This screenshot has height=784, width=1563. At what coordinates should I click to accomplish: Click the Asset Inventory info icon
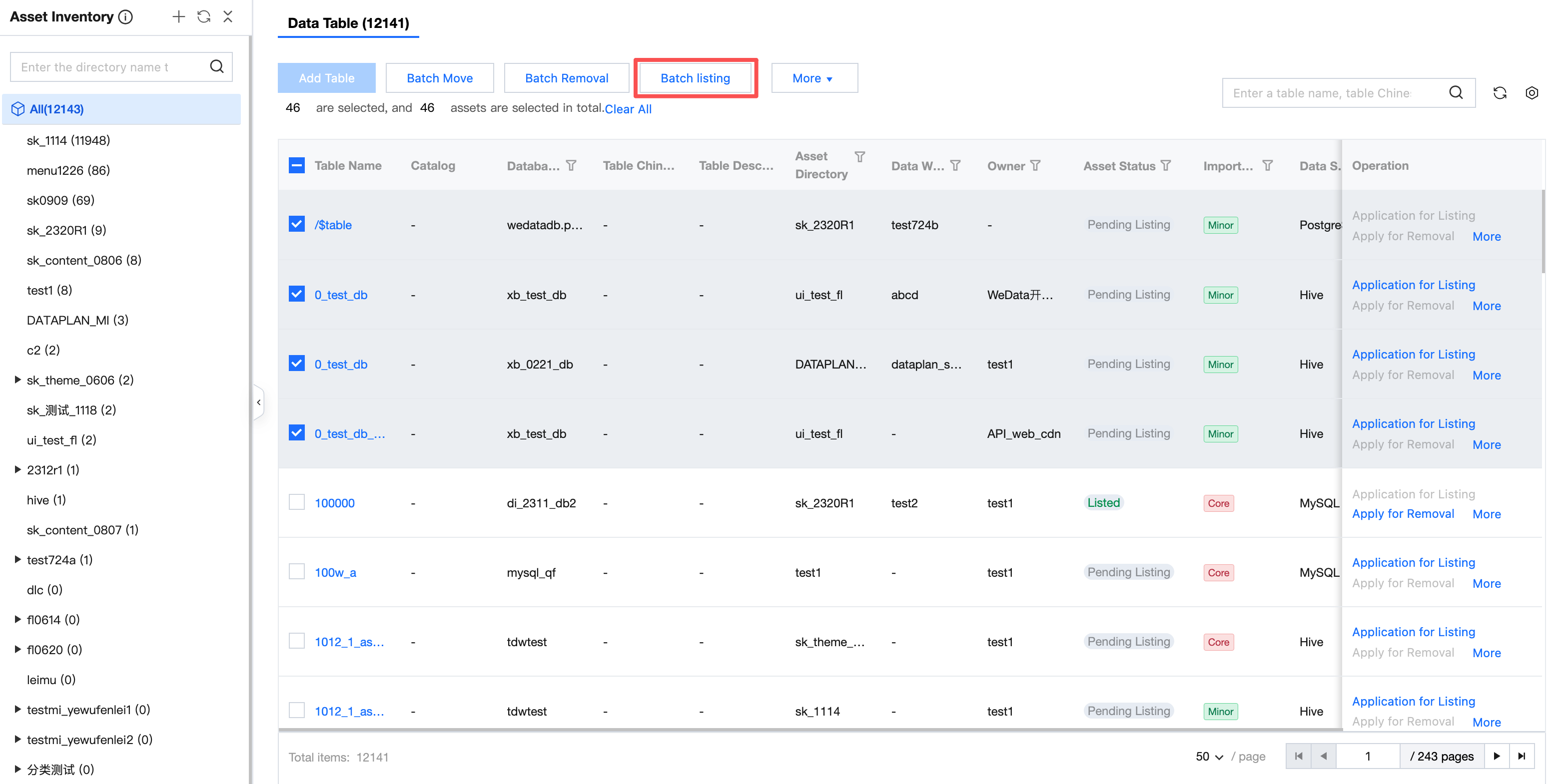[x=125, y=17]
